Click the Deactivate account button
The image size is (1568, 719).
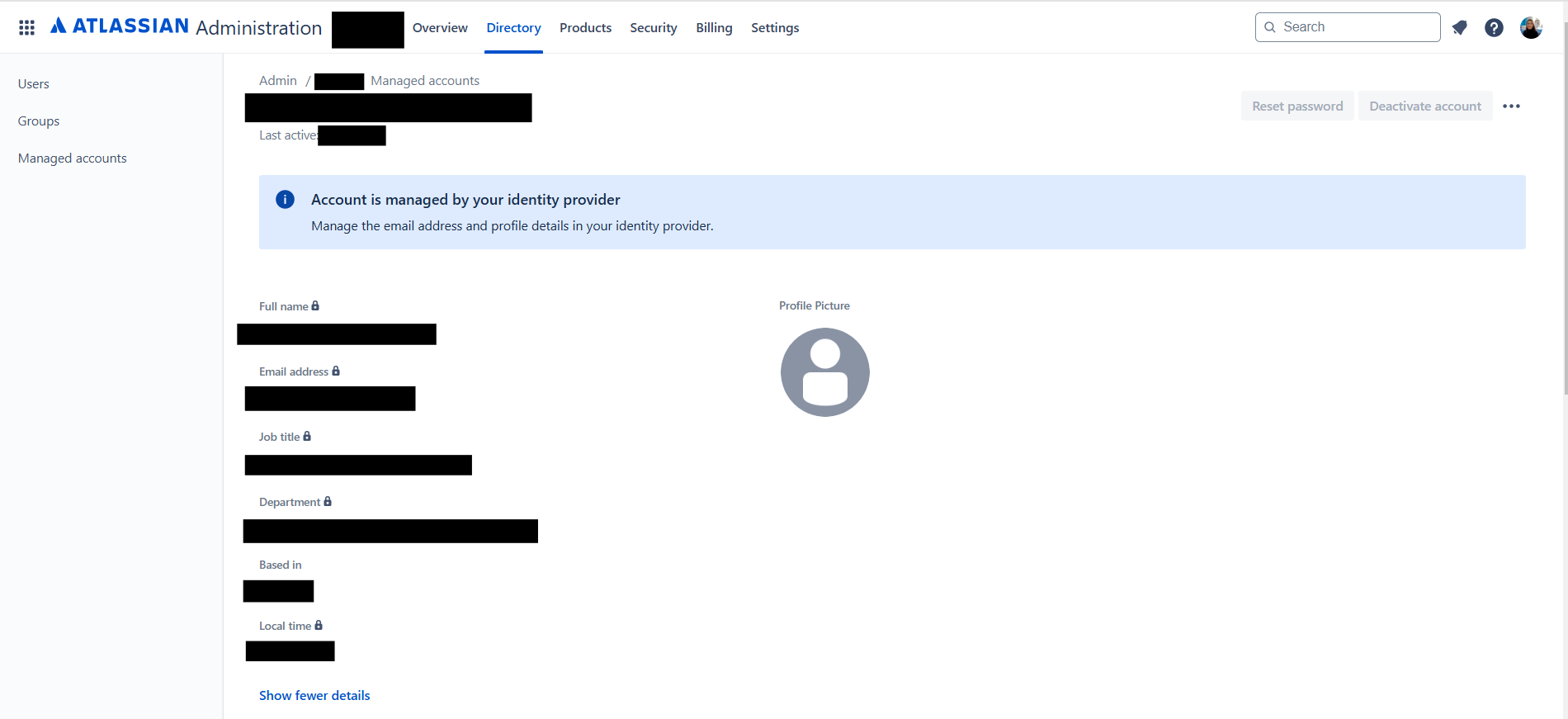coord(1425,106)
